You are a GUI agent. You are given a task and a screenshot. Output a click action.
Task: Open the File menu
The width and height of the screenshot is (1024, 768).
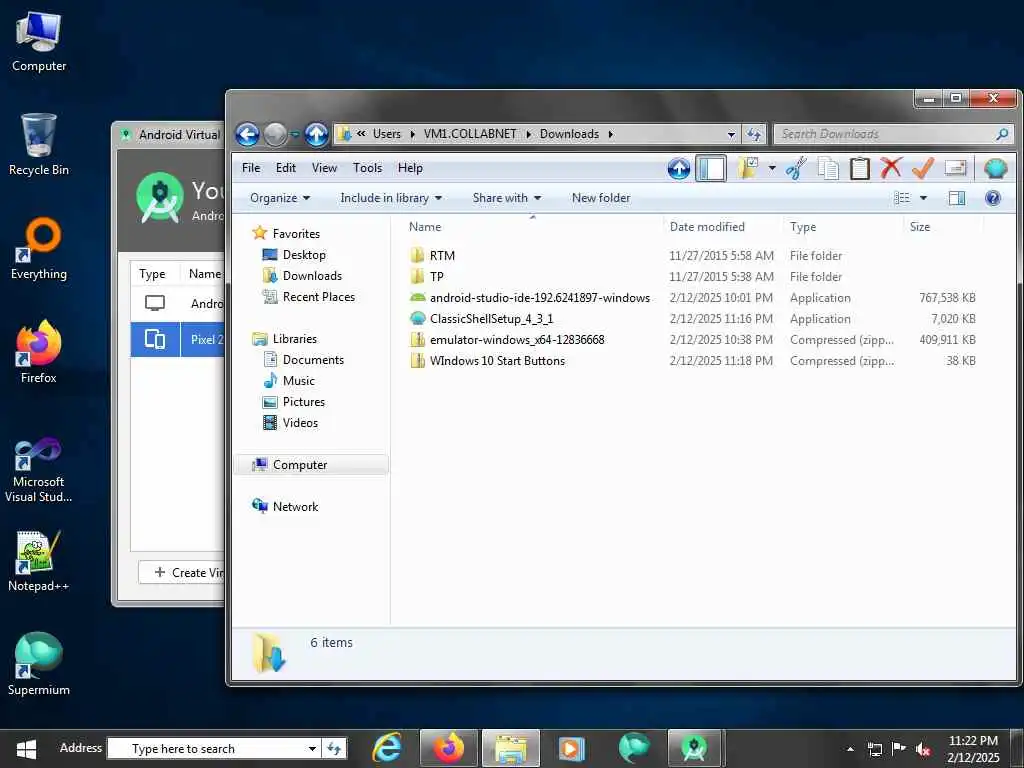click(251, 168)
